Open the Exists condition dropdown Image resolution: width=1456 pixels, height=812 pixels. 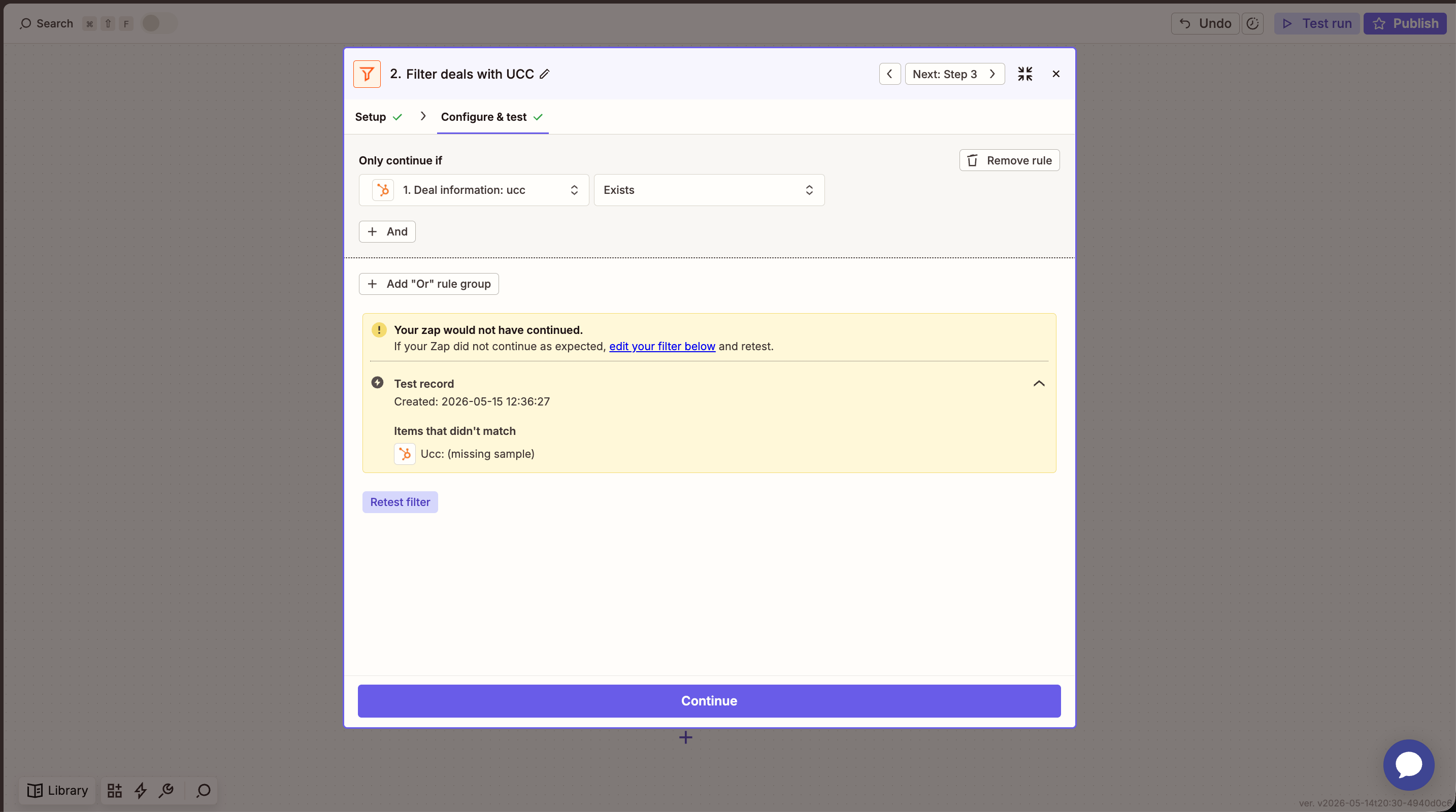tap(709, 190)
